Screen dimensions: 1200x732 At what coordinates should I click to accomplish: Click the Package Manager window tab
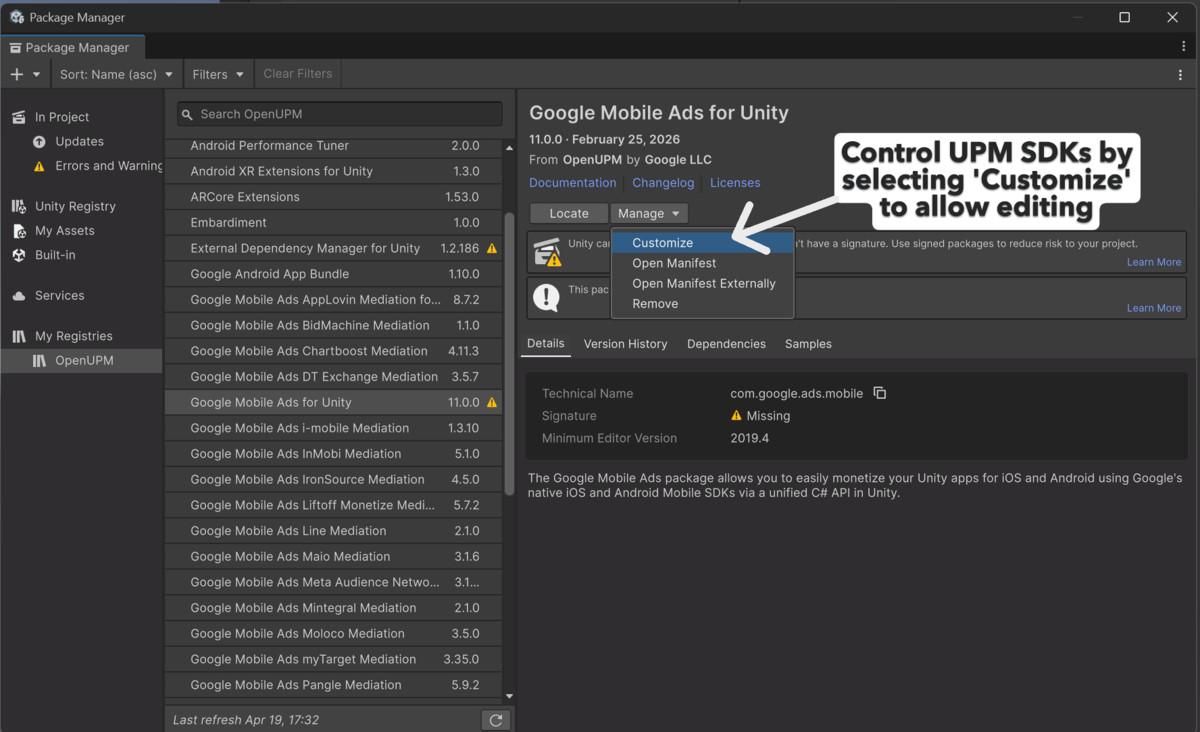point(71,47)
